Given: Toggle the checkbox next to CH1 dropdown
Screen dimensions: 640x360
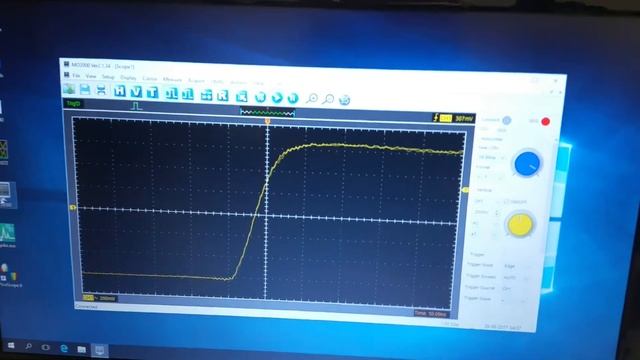Looking at the screenshot, I should point(506,202).
